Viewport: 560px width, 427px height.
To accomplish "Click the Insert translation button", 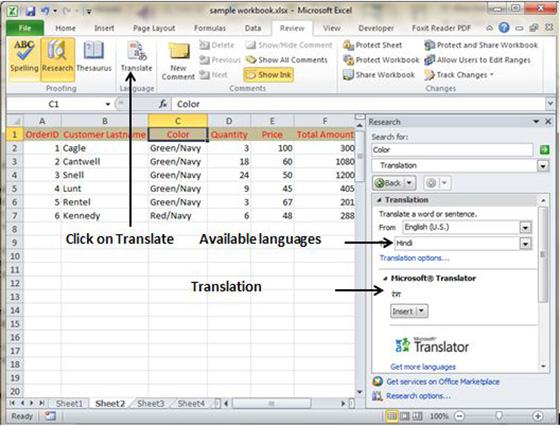I will [403, 311].
